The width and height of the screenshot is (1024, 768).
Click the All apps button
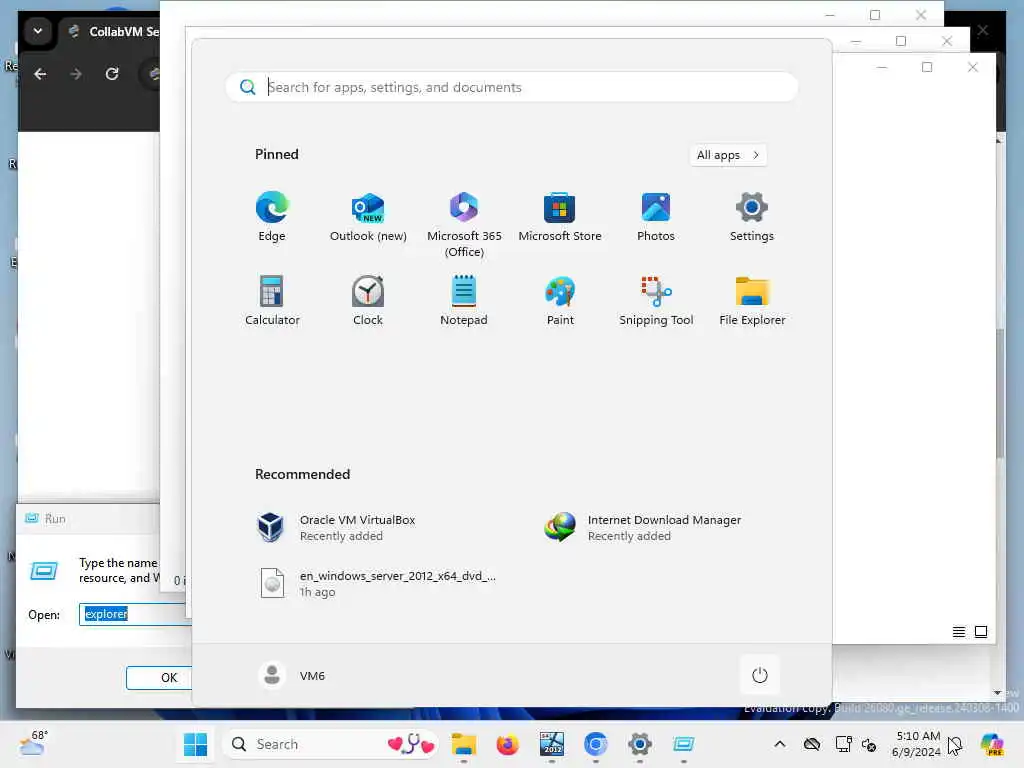(728, 155)
